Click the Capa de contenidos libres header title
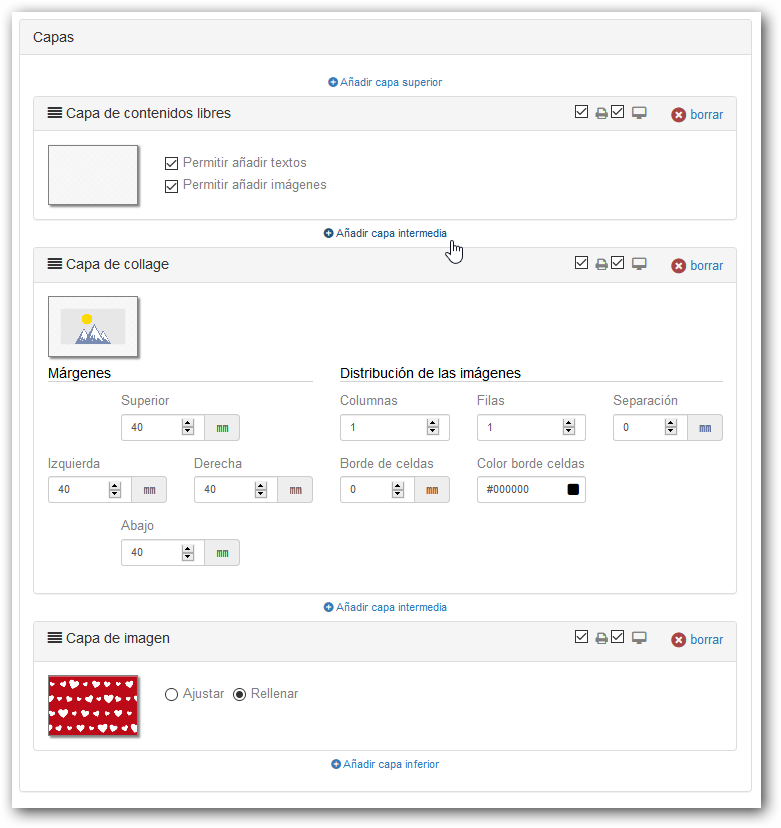 pos(148,113)
